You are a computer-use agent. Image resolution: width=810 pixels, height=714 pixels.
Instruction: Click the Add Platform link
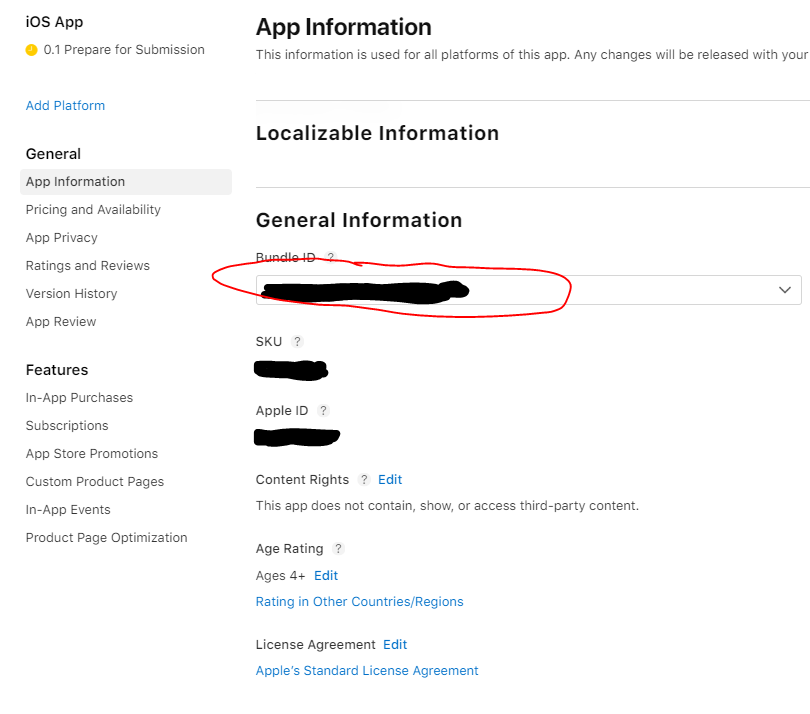(65, 106)
